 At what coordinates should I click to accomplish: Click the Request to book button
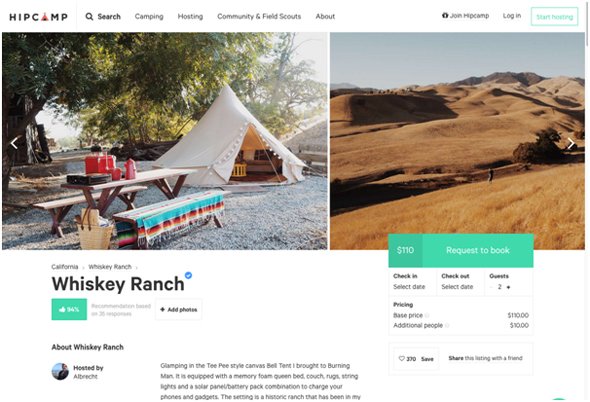[x=478, y=250]
